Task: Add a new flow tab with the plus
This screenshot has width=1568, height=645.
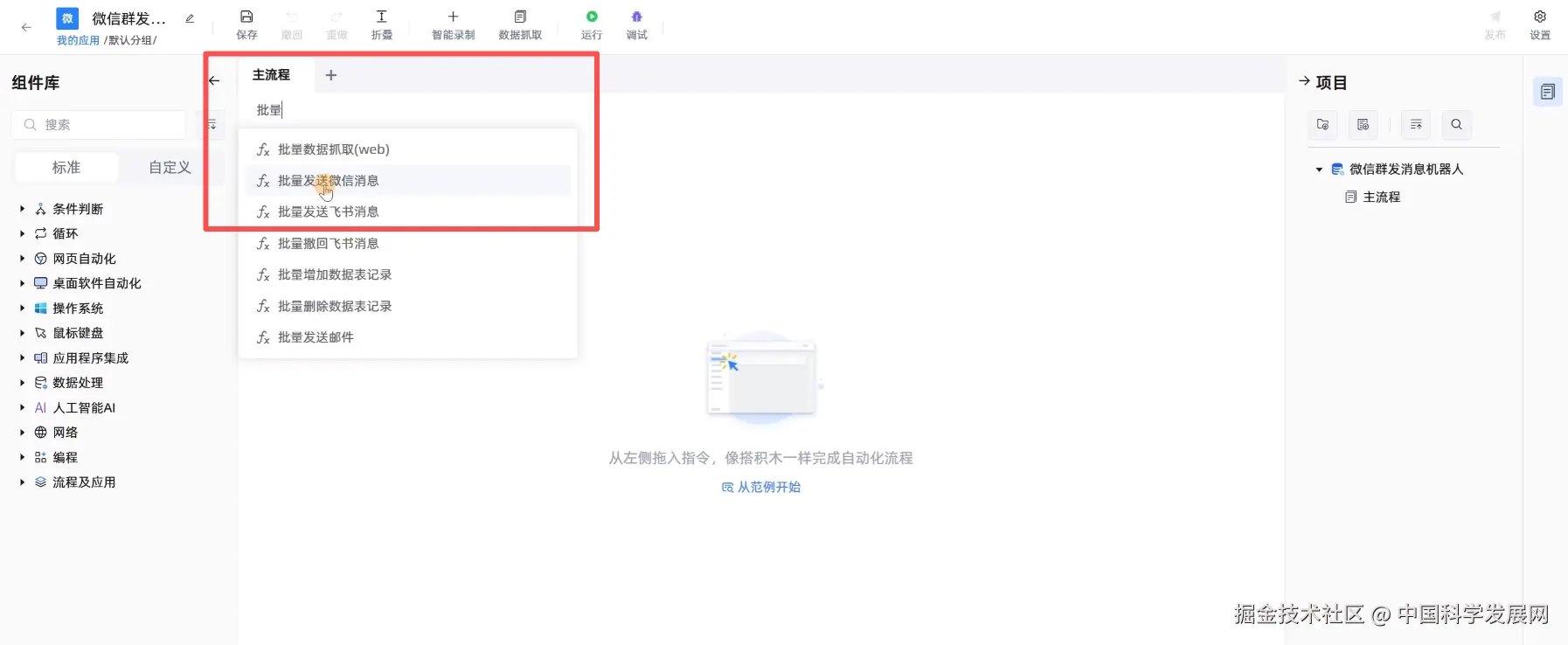Action: pyautogui.click(x=331, y=75)
